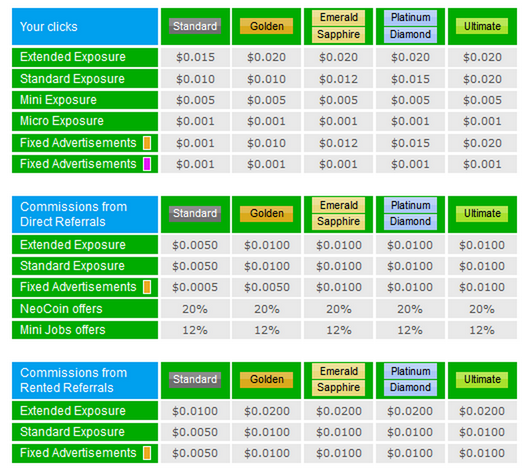This screenshot has height=472, width=530.
Task: Choose Diamond badge in Direct Referrals header
Action: pos(410,222)
